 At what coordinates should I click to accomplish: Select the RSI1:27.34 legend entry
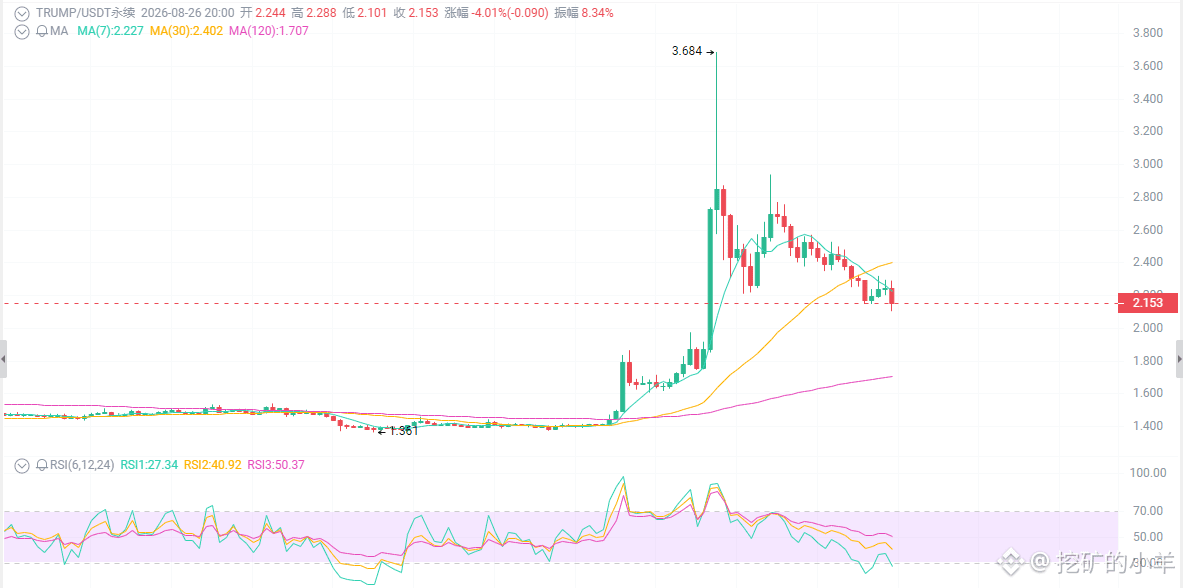coord(149,465)
